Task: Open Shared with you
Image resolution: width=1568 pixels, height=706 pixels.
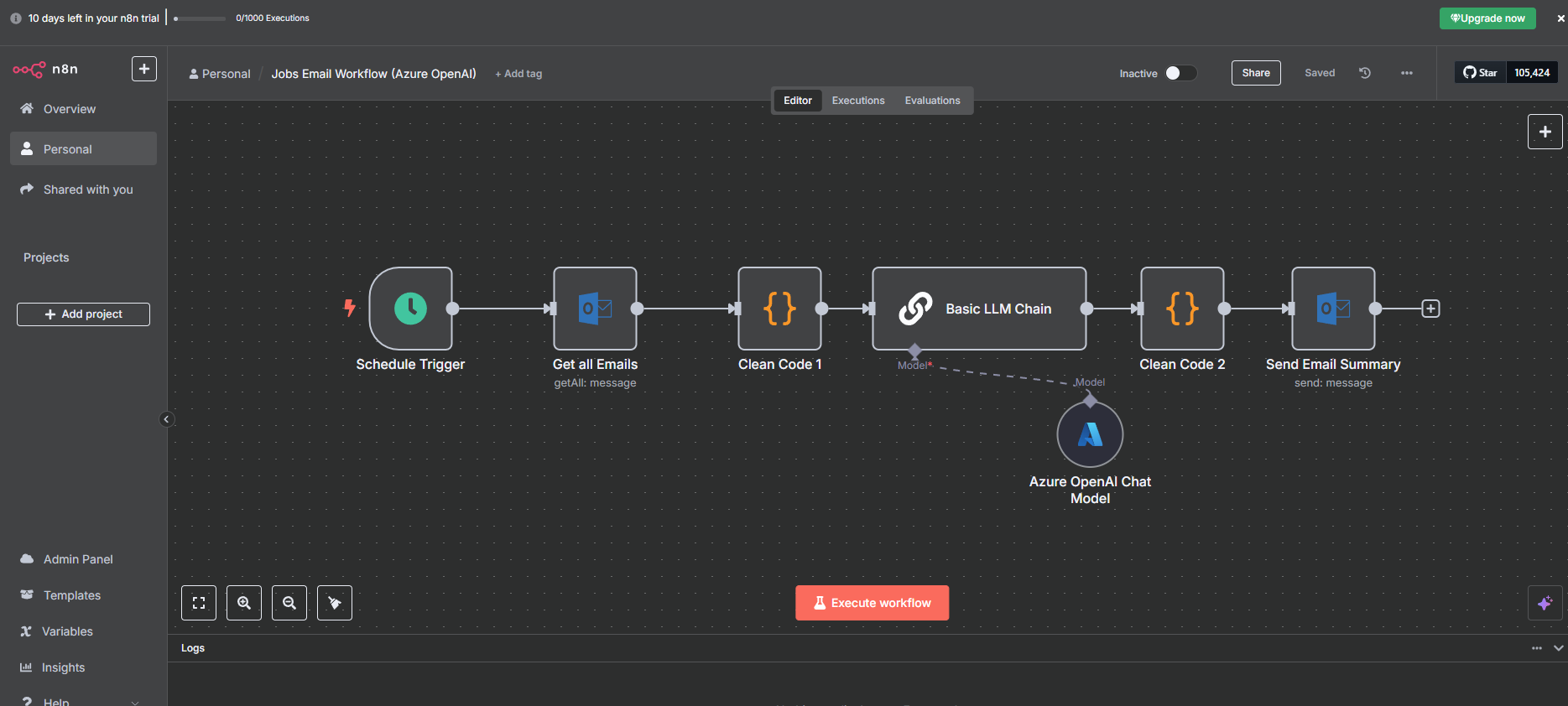Action: pos(83,189)
